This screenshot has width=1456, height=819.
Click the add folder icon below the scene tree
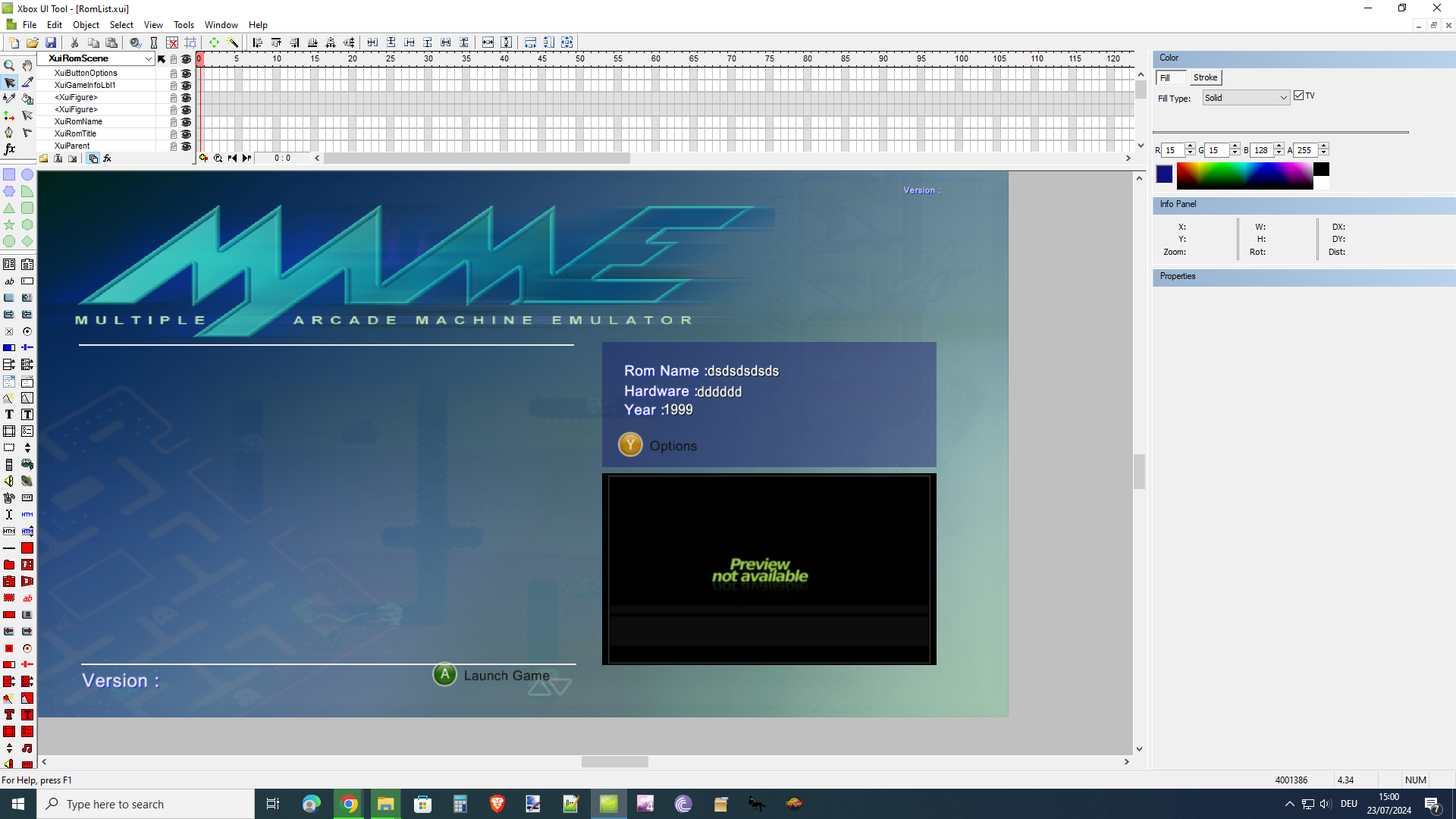(44, 158)
